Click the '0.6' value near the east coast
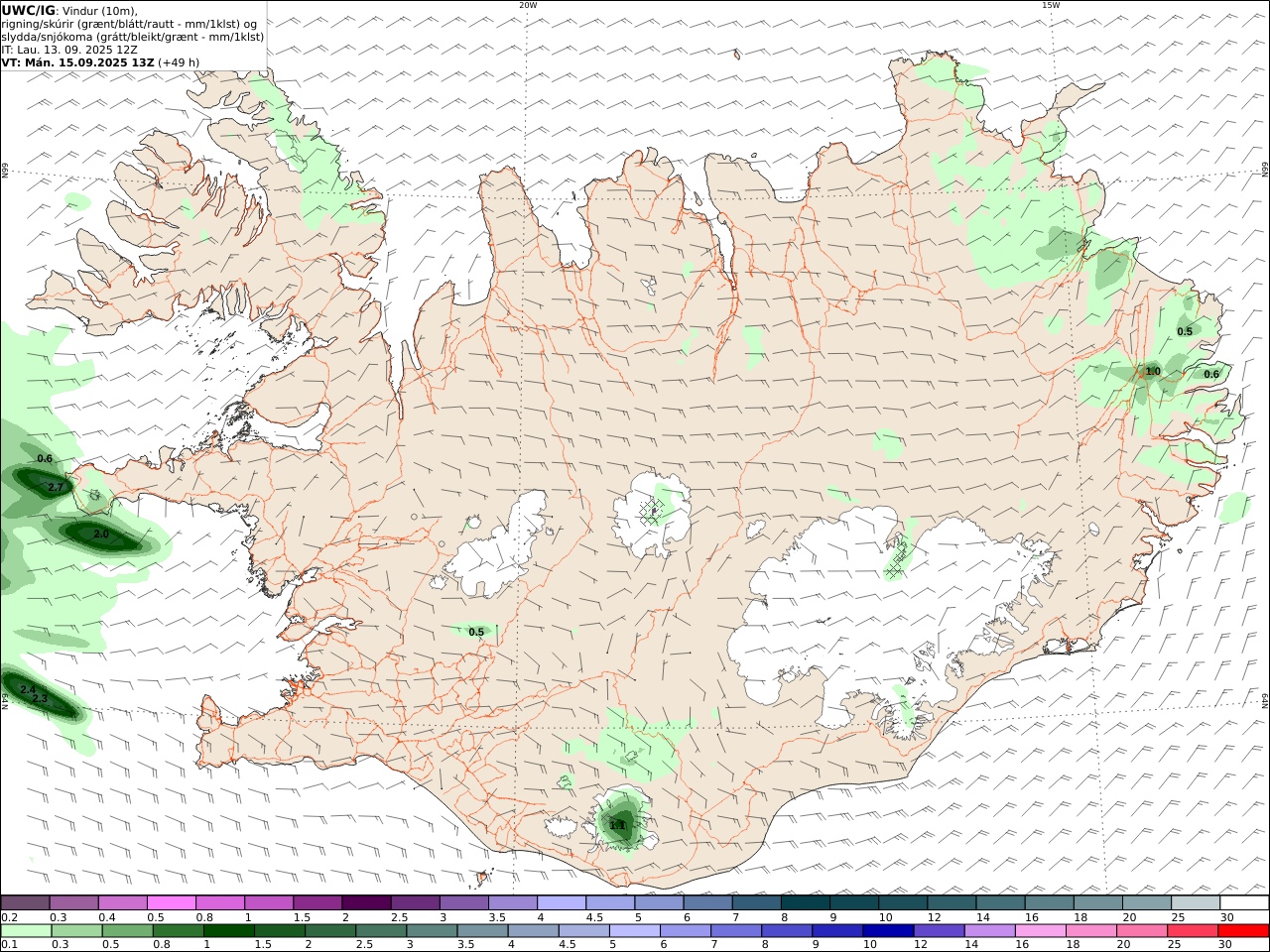This screenshot has height=952, width=1270. pos(1211,374)
